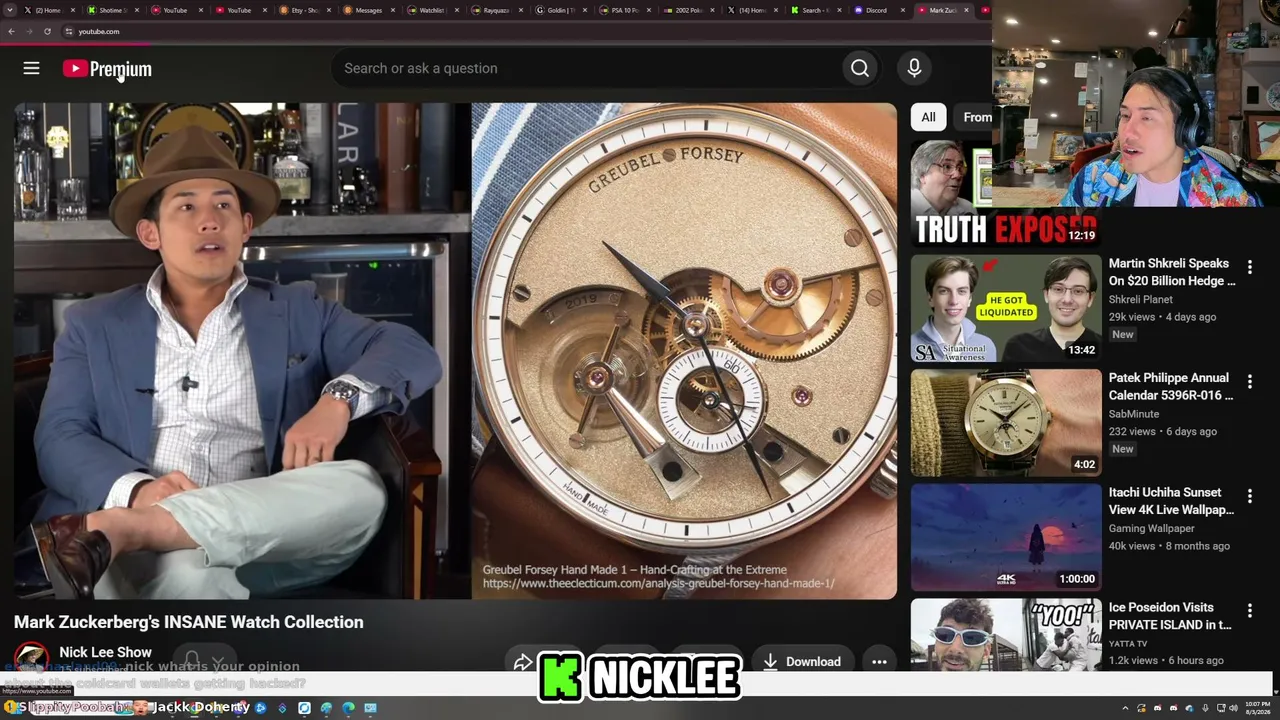Click the main video player
The width and height of the screenshot is (1280, 720).
(x=455, y=351)
